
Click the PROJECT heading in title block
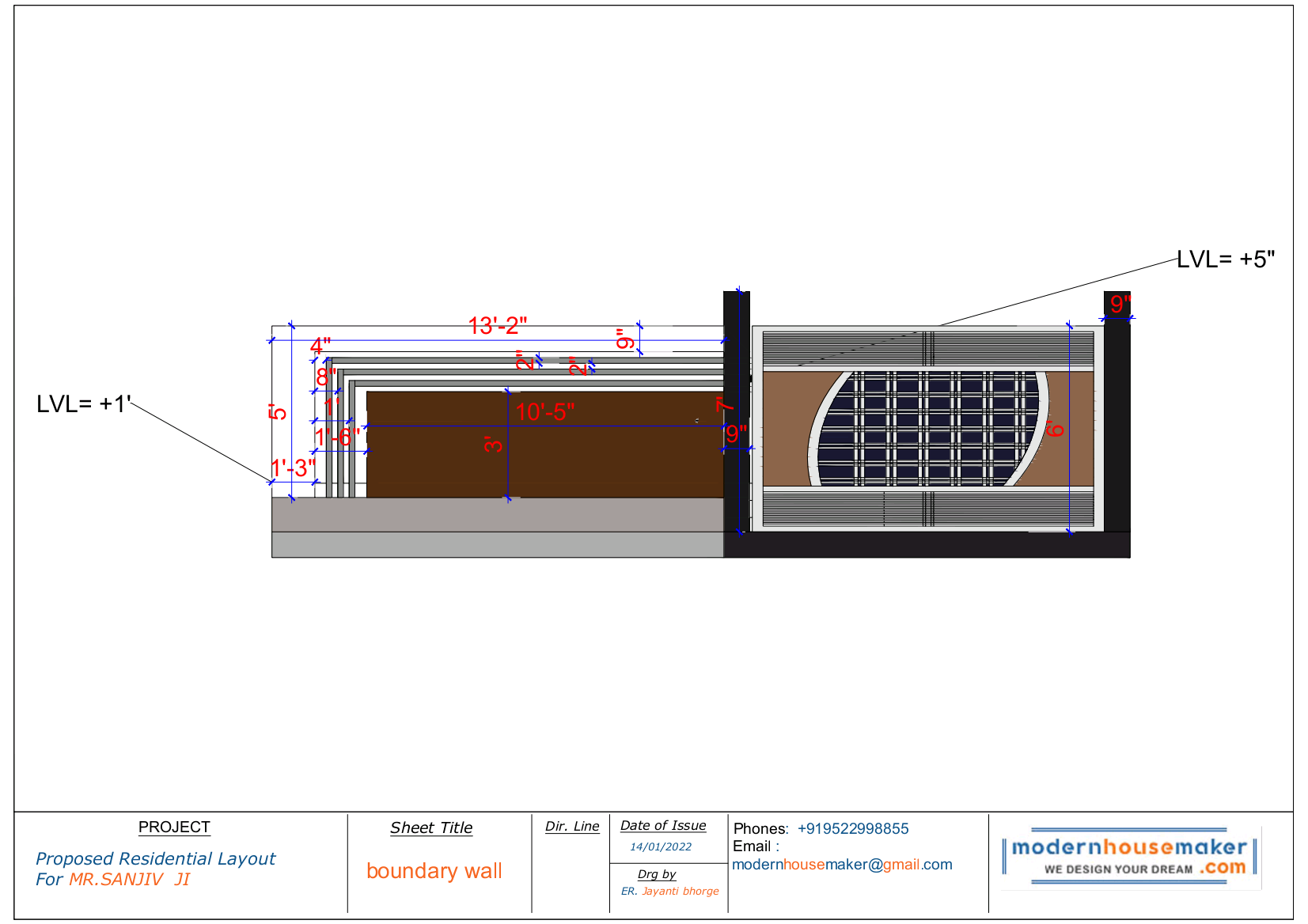pyautogui.click(x=174, y=827)
